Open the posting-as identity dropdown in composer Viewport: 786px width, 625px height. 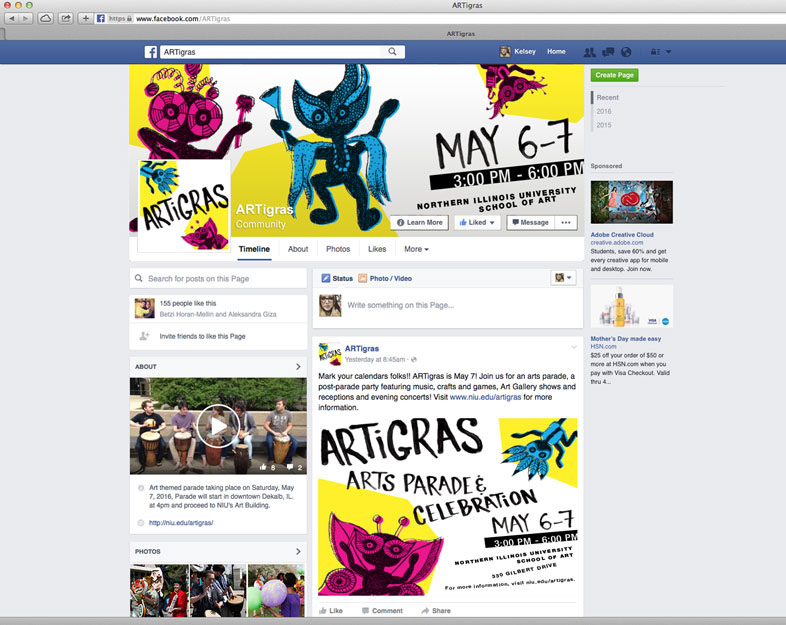563,278
